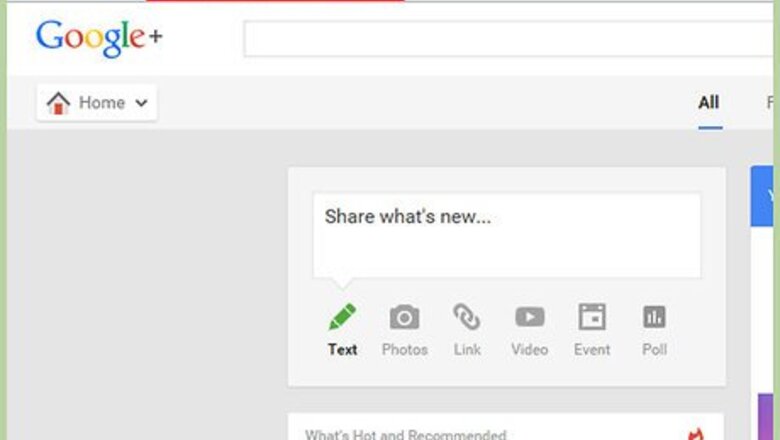The height and width of the screenshot is (440, 780).
Task: Pick the Video play icon
Action: [529, 317]
